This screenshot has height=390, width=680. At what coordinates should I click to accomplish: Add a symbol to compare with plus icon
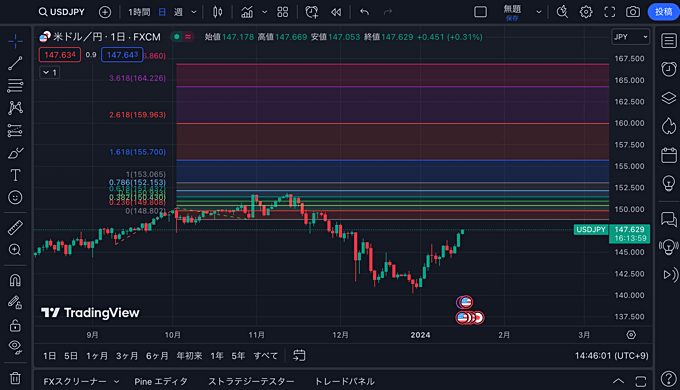(105, 12)
